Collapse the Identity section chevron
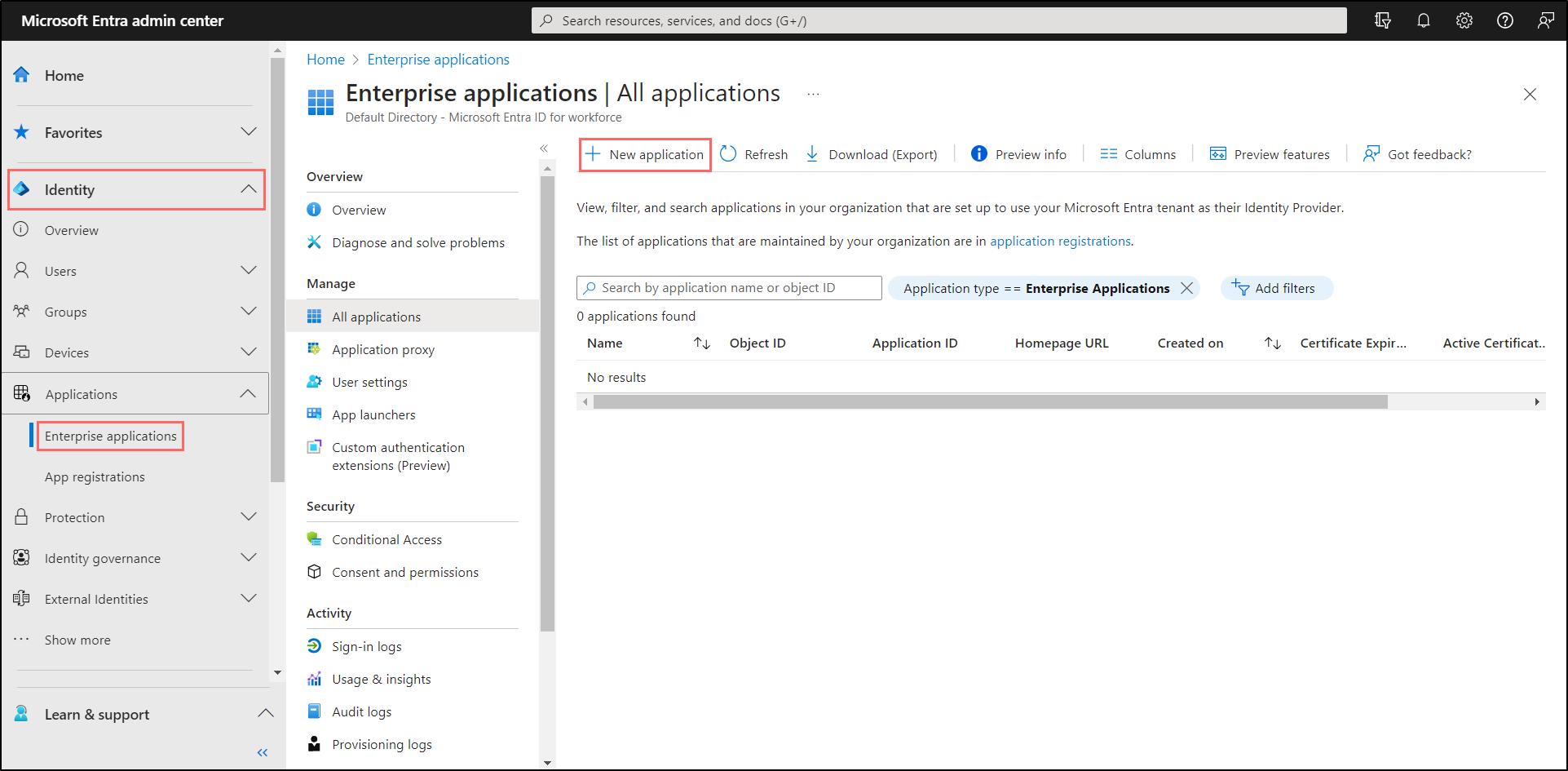1568x771 pixels. pyautogui.click(x=249, y=189)
